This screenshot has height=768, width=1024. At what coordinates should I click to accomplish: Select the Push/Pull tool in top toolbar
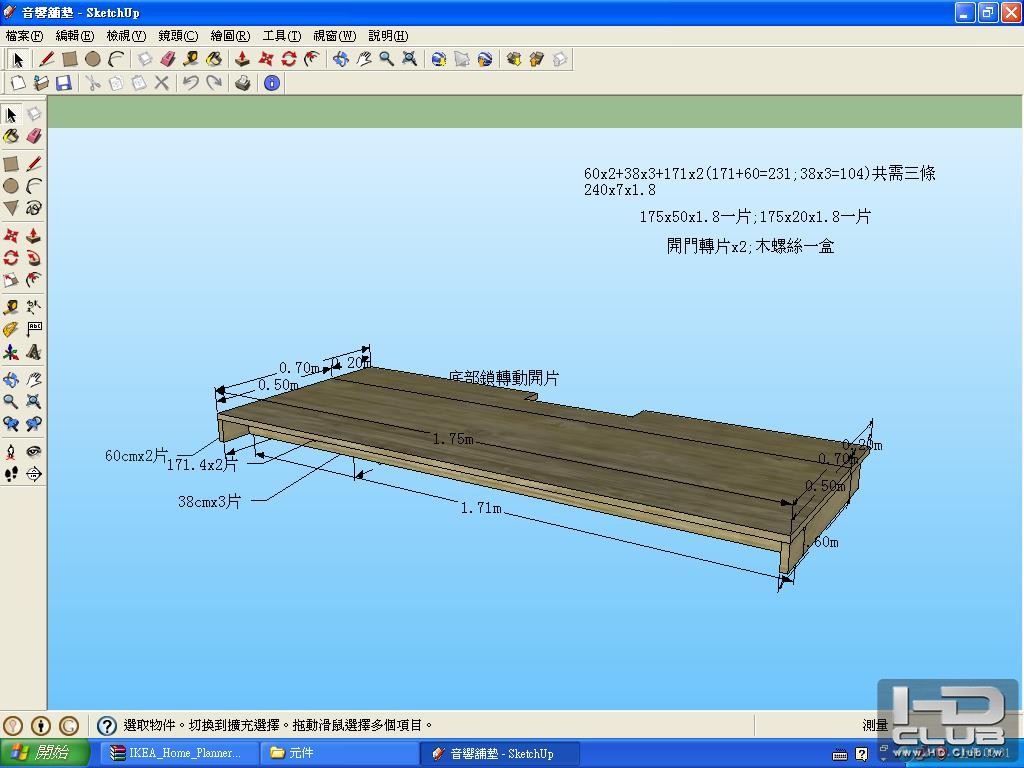point(242,59)
